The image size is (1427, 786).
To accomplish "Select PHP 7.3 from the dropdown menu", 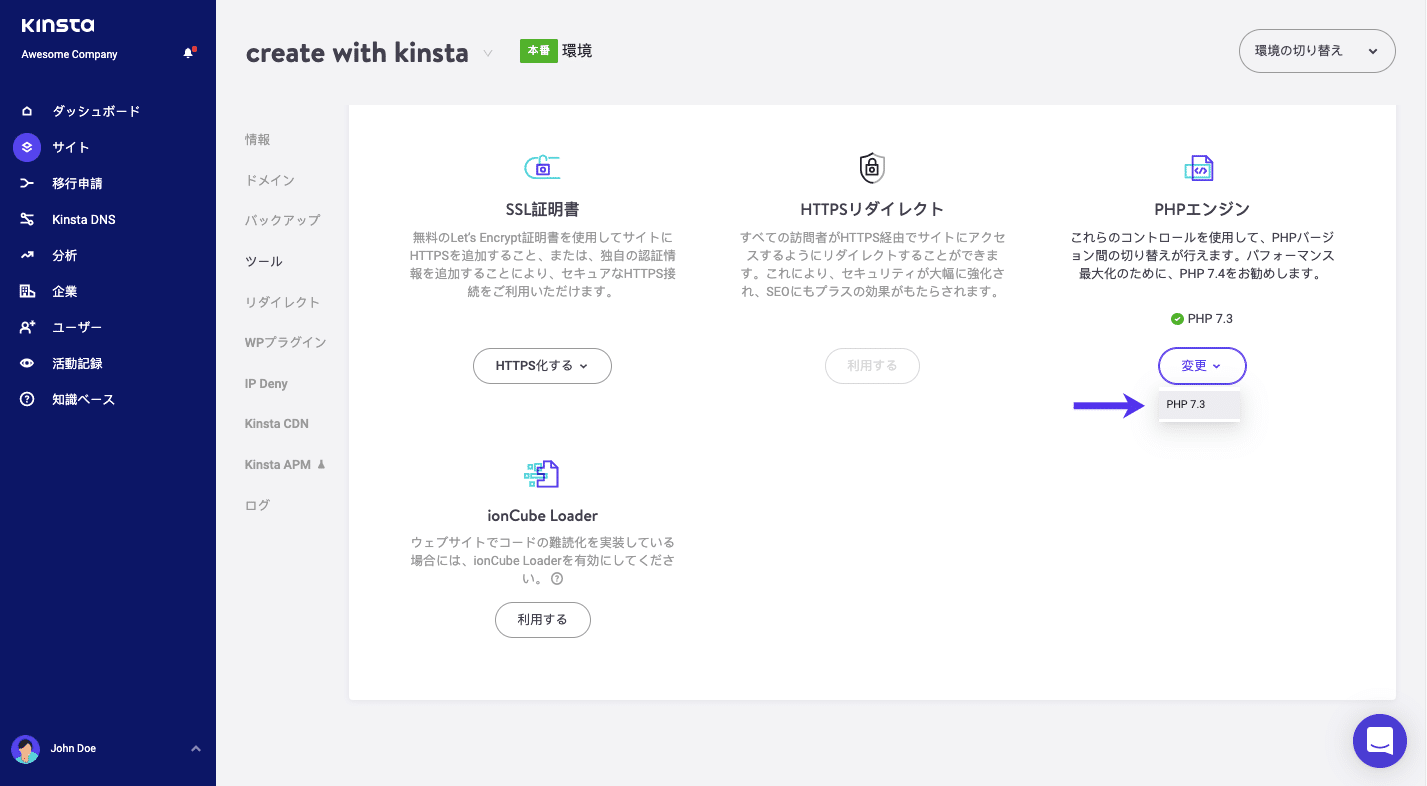I will [1199, 404].
